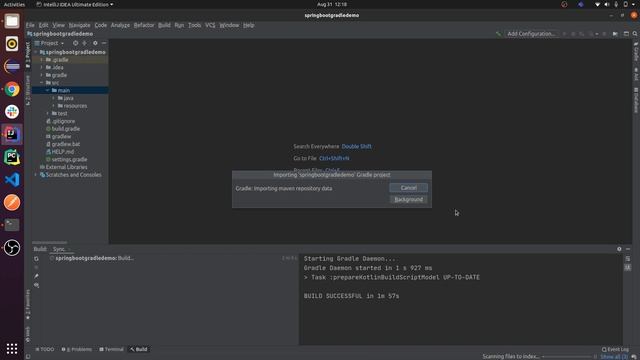This screenshot has width=640, height=360.
Task: Collapse the src folder arrow
Action: [42, 83]
